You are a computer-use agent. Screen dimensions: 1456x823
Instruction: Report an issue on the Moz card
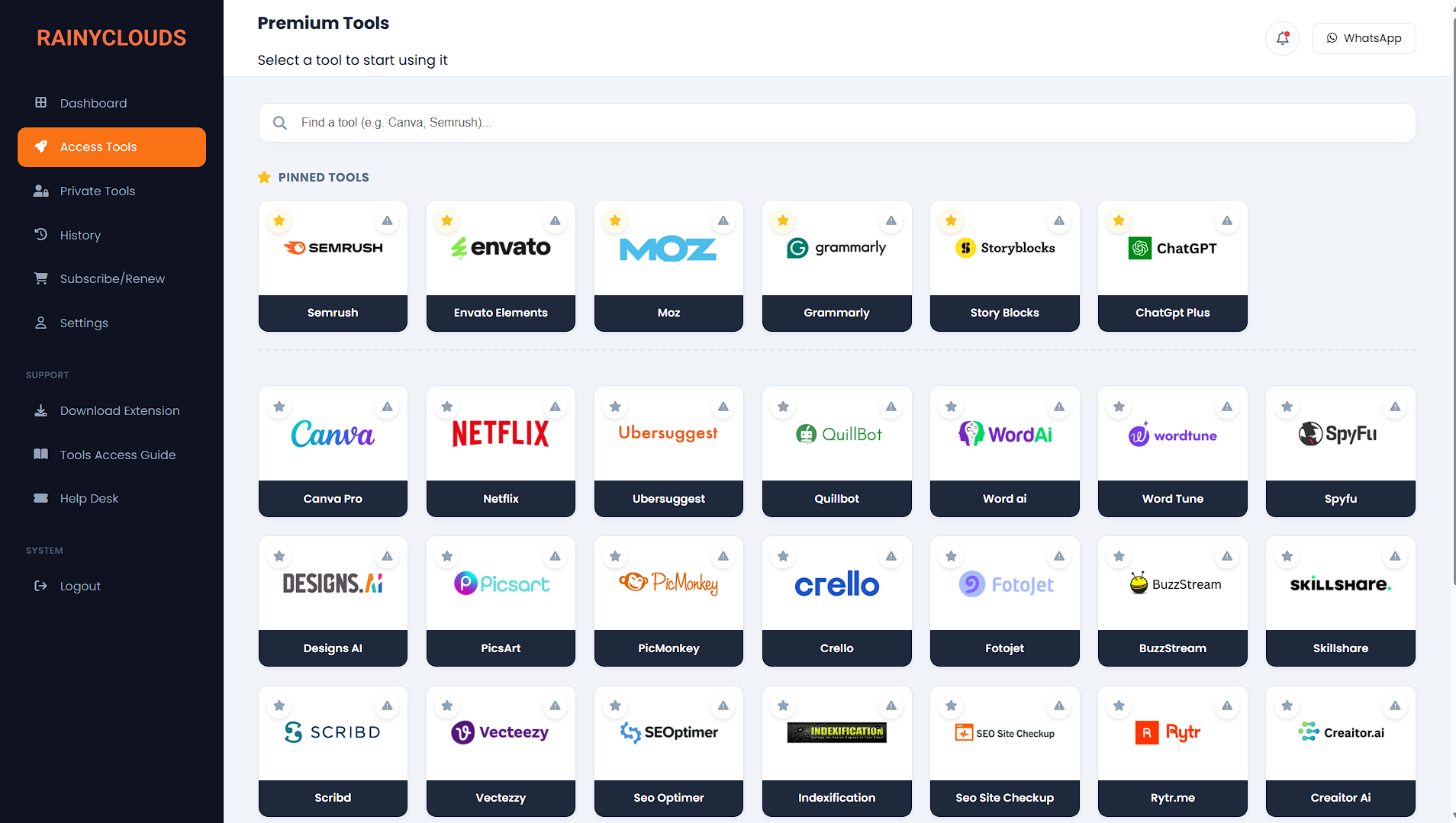723,220
